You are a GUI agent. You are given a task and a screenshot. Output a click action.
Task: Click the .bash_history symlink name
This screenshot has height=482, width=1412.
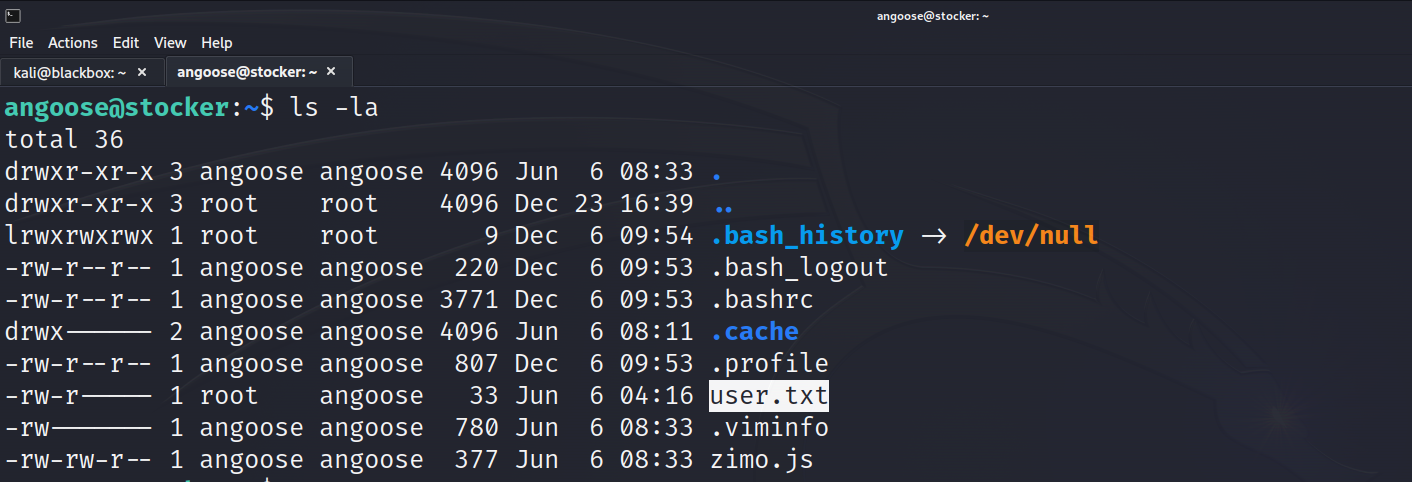point(806,236)
